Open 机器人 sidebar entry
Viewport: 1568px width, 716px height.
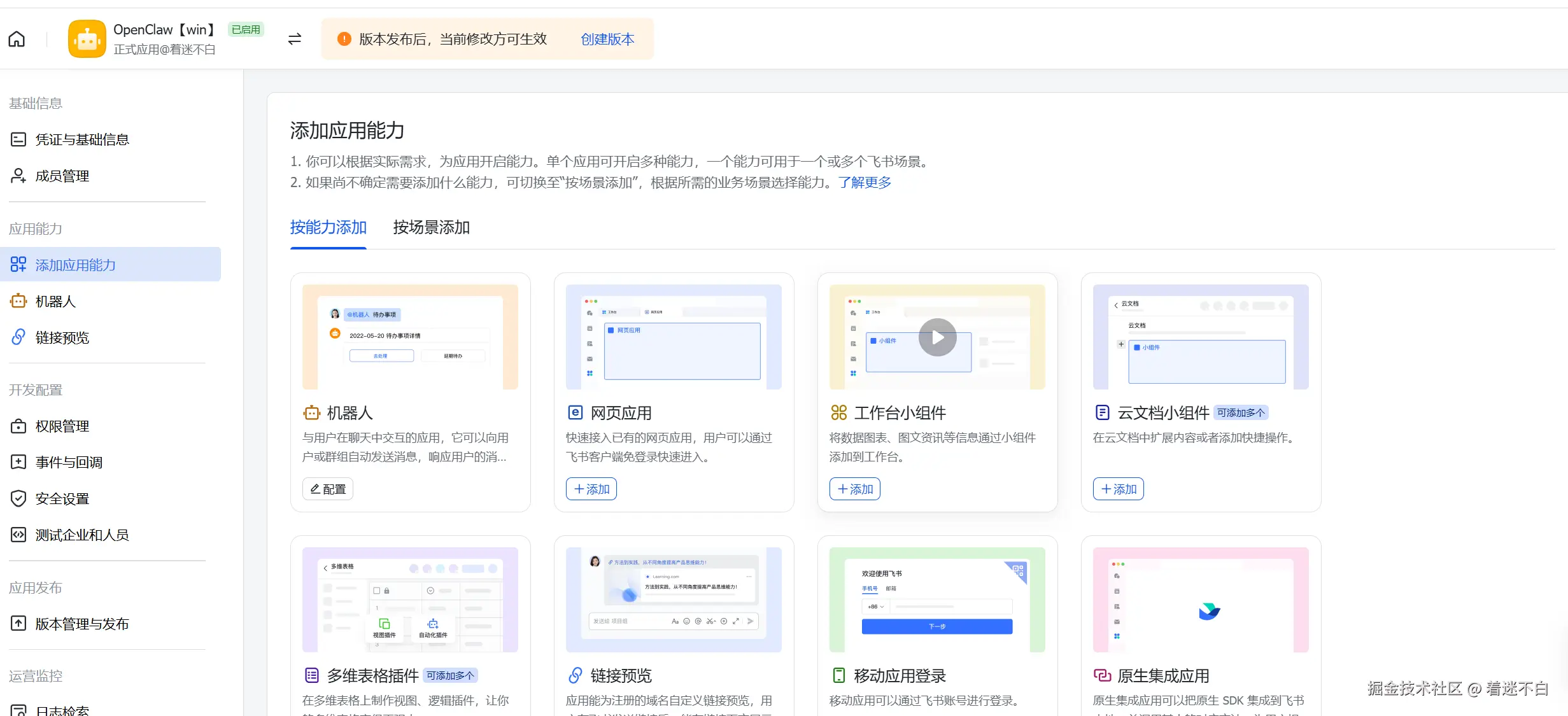point(55,301)
